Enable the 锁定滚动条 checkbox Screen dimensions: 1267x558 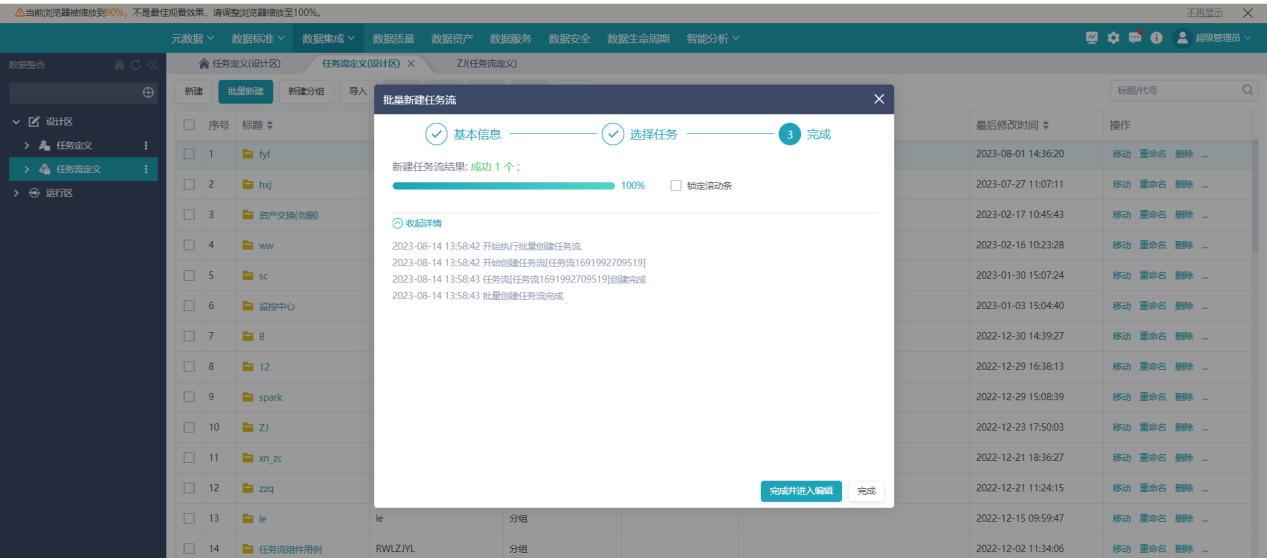coord(677,186)
